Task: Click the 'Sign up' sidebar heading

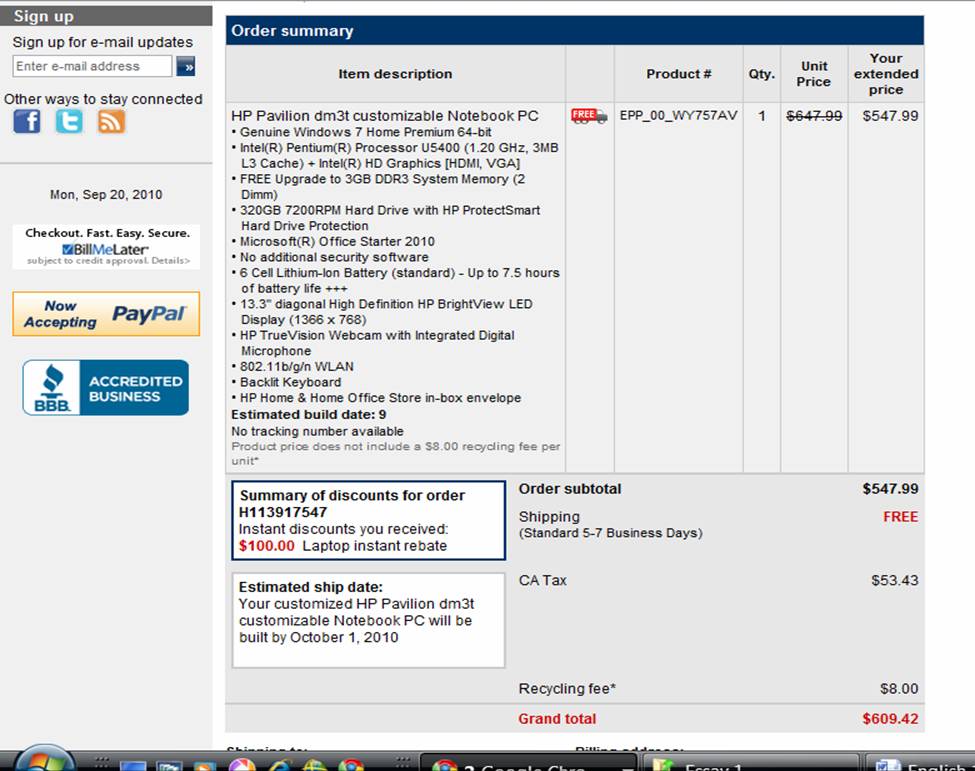Action: coord(44,16)
